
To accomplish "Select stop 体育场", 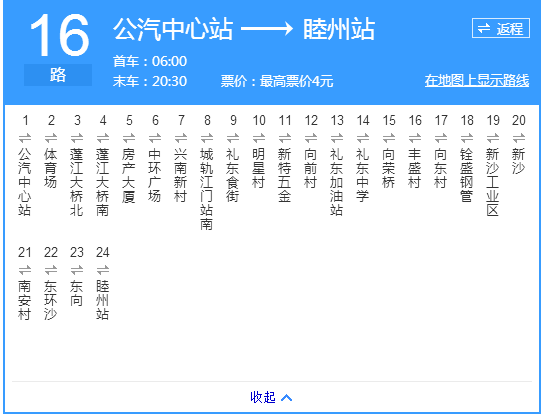I will (51, 168).
